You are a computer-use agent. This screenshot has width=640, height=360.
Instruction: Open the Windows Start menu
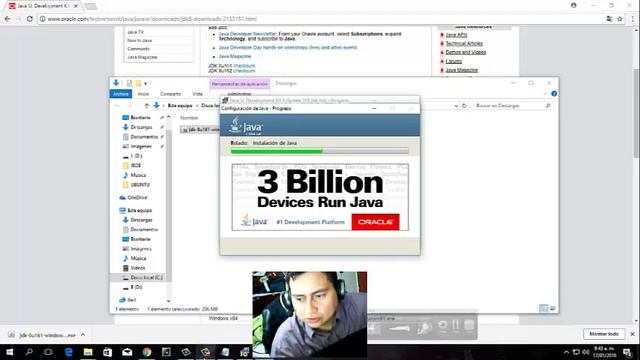pos(9,352)
